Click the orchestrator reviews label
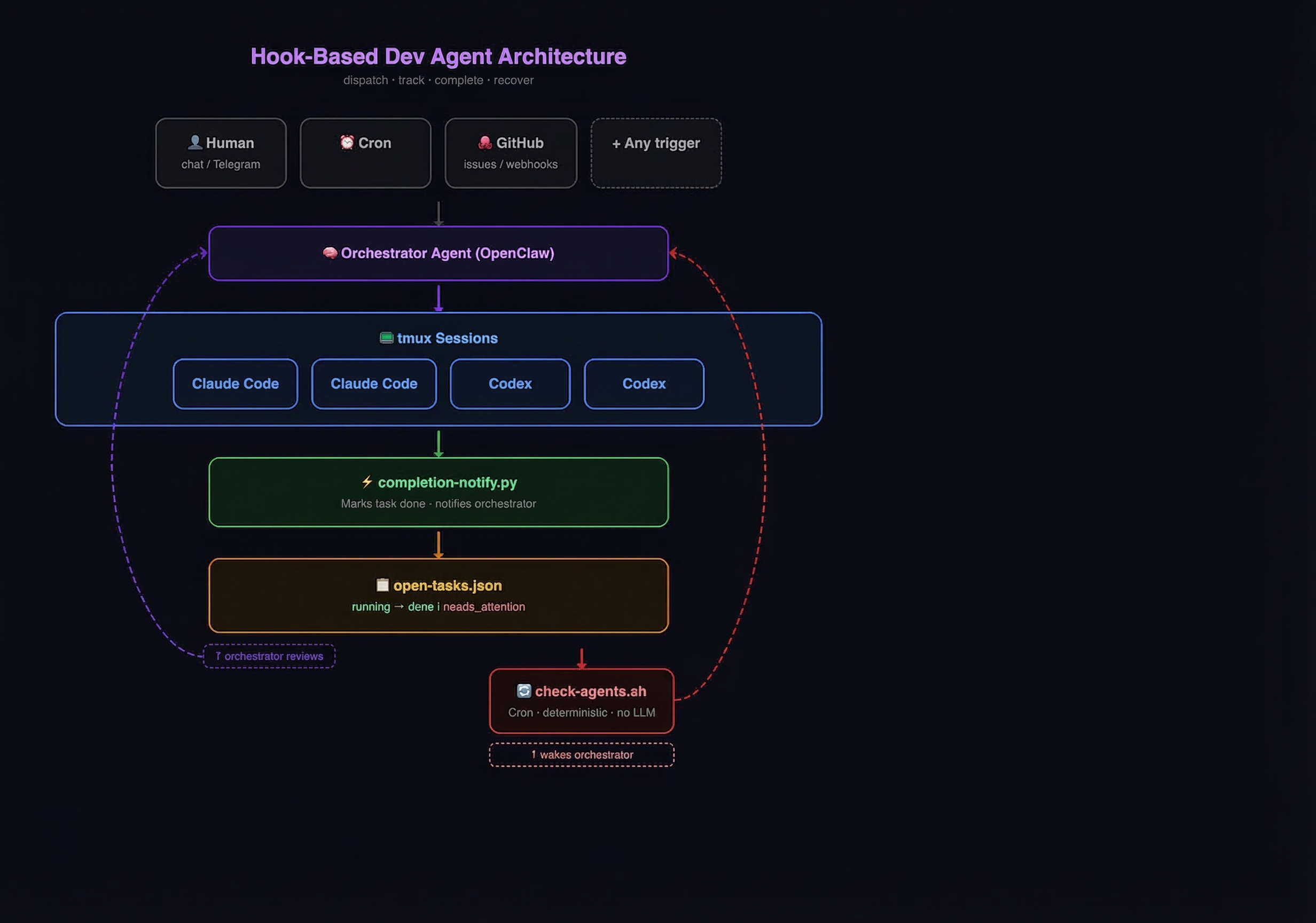The image size is (1316, 923). [x=269, y=656]
